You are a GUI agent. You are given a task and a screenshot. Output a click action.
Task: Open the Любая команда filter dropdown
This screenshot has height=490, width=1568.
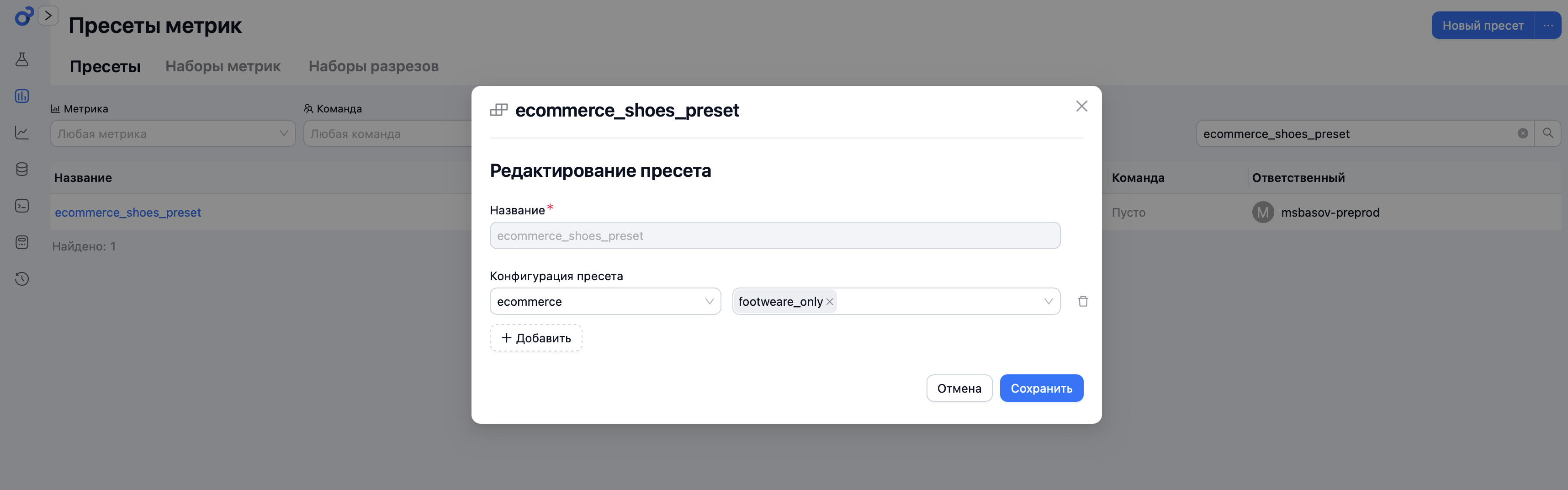pyautogui.click(x=387, y=133)
